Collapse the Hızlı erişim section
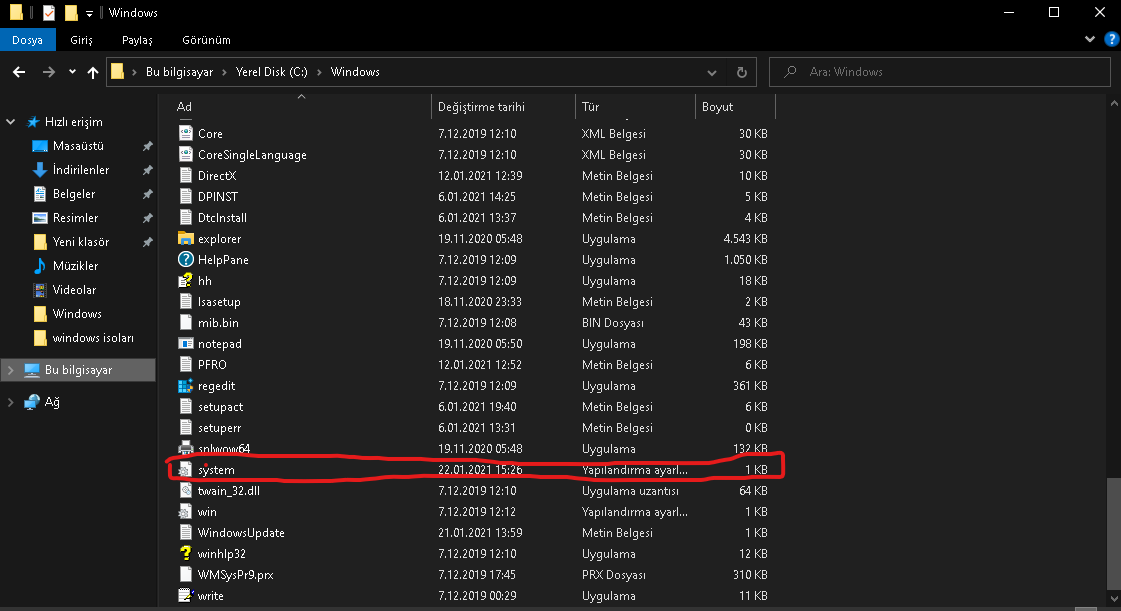This screenshot has width=1121, height=611. coord(11,122)
